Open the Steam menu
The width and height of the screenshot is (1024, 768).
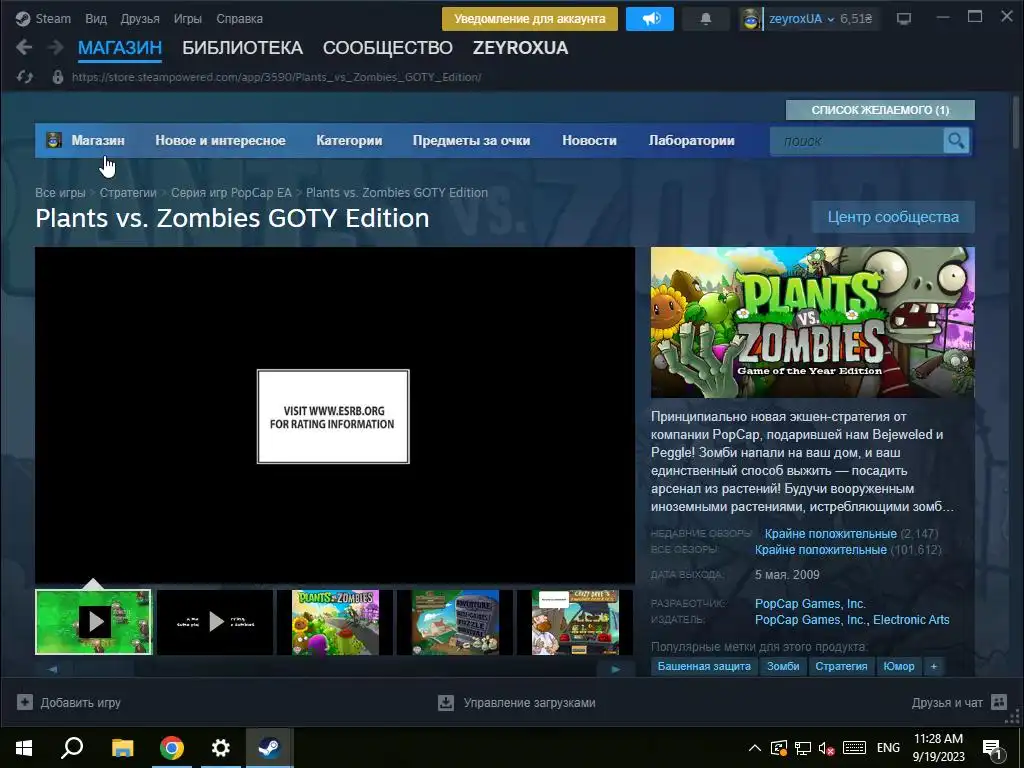(53, 19)
